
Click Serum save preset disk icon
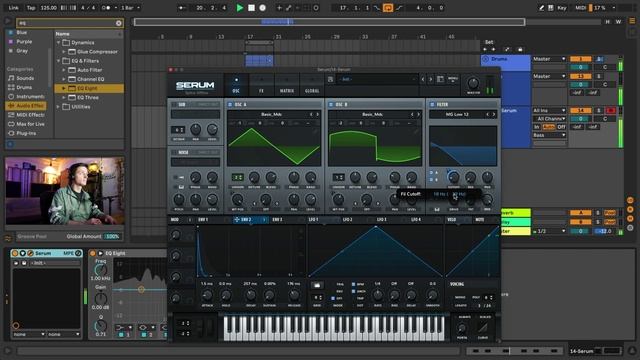point(330,79)
